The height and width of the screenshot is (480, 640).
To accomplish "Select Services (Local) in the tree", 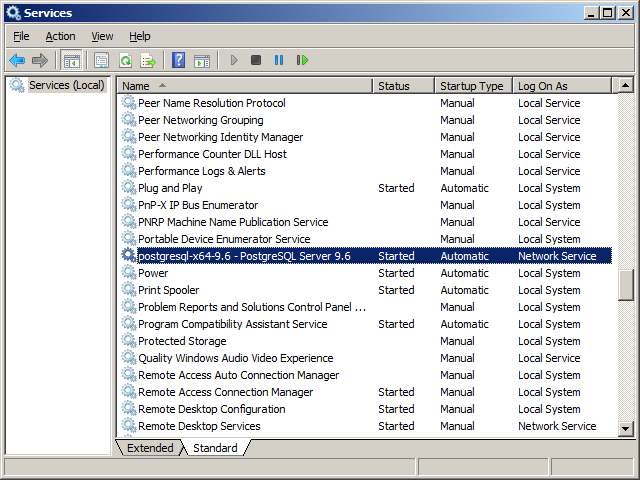I will click(x=66, y=85).
